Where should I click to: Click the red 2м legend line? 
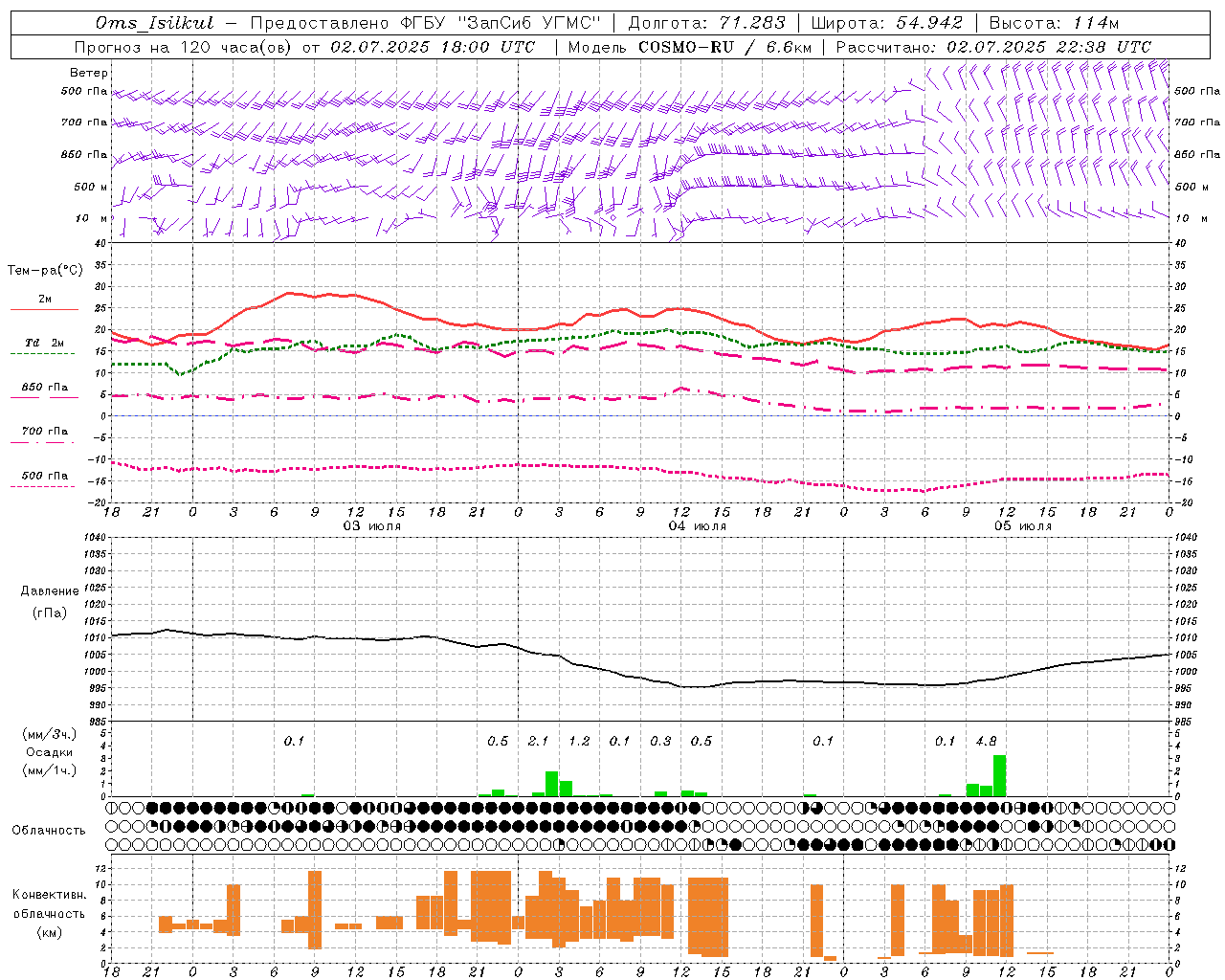[44, 310]
